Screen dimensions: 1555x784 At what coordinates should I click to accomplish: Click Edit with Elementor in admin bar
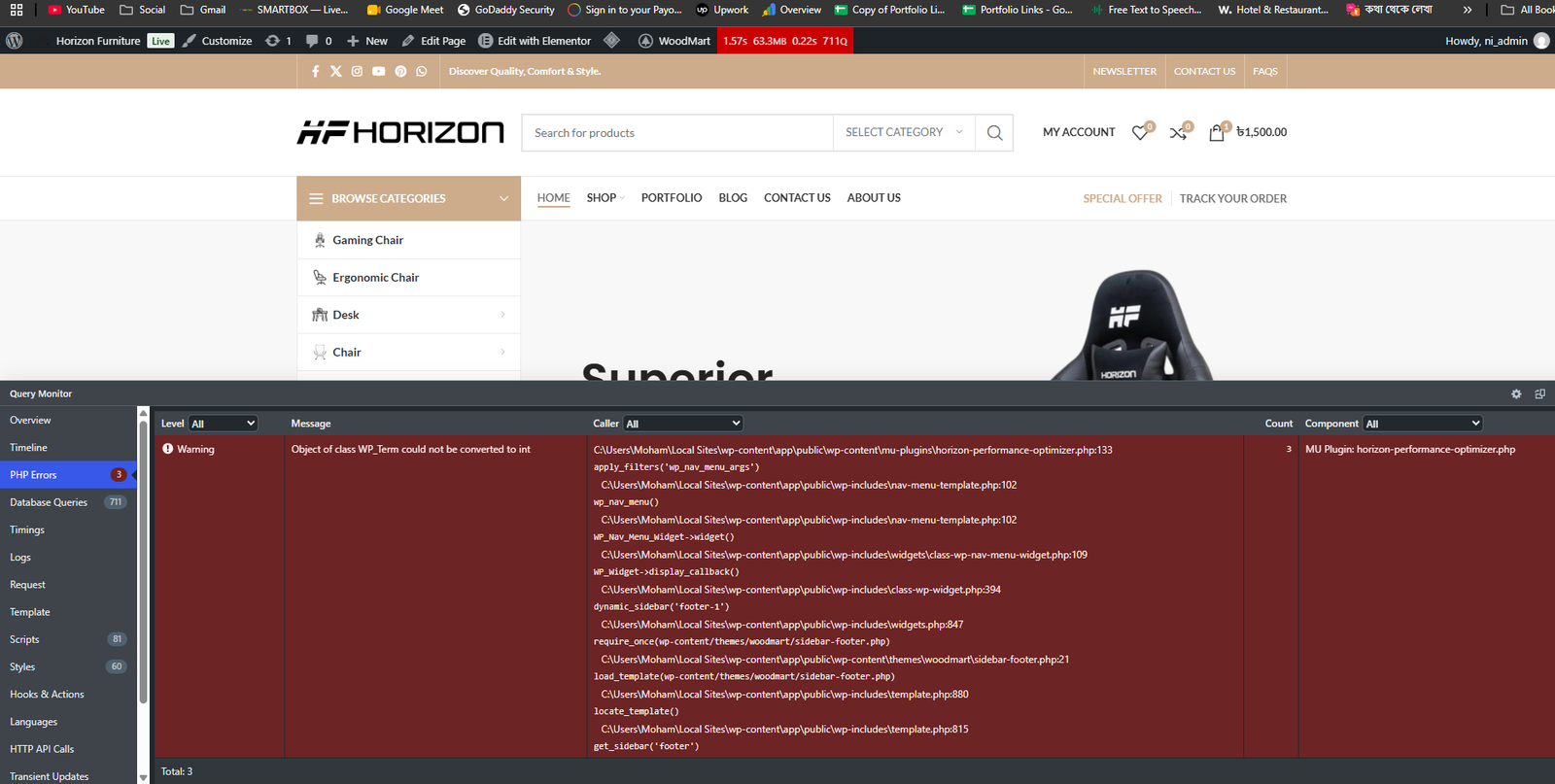[x=535, y=41]
